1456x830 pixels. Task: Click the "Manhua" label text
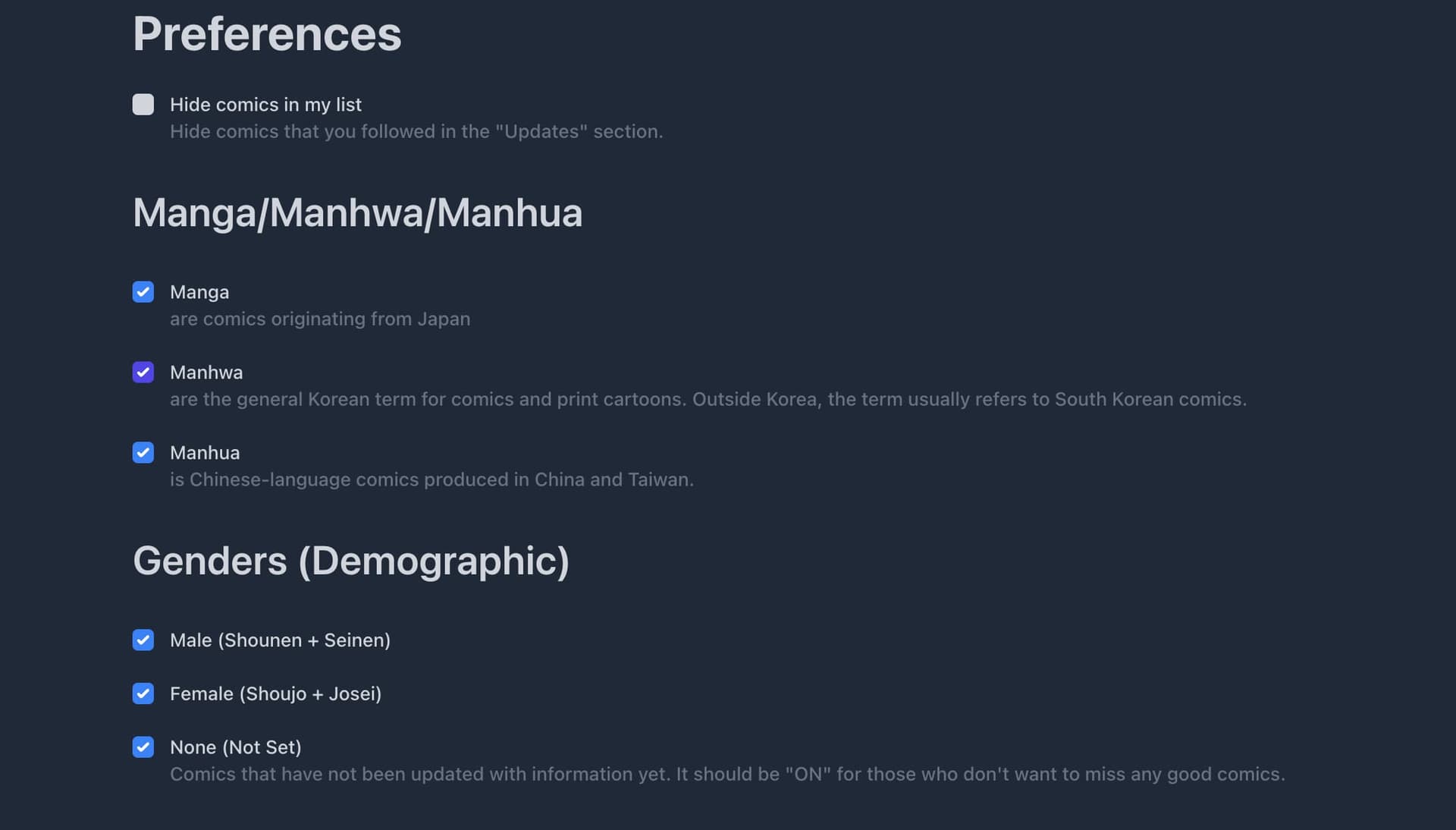click(x=205, y=453)
